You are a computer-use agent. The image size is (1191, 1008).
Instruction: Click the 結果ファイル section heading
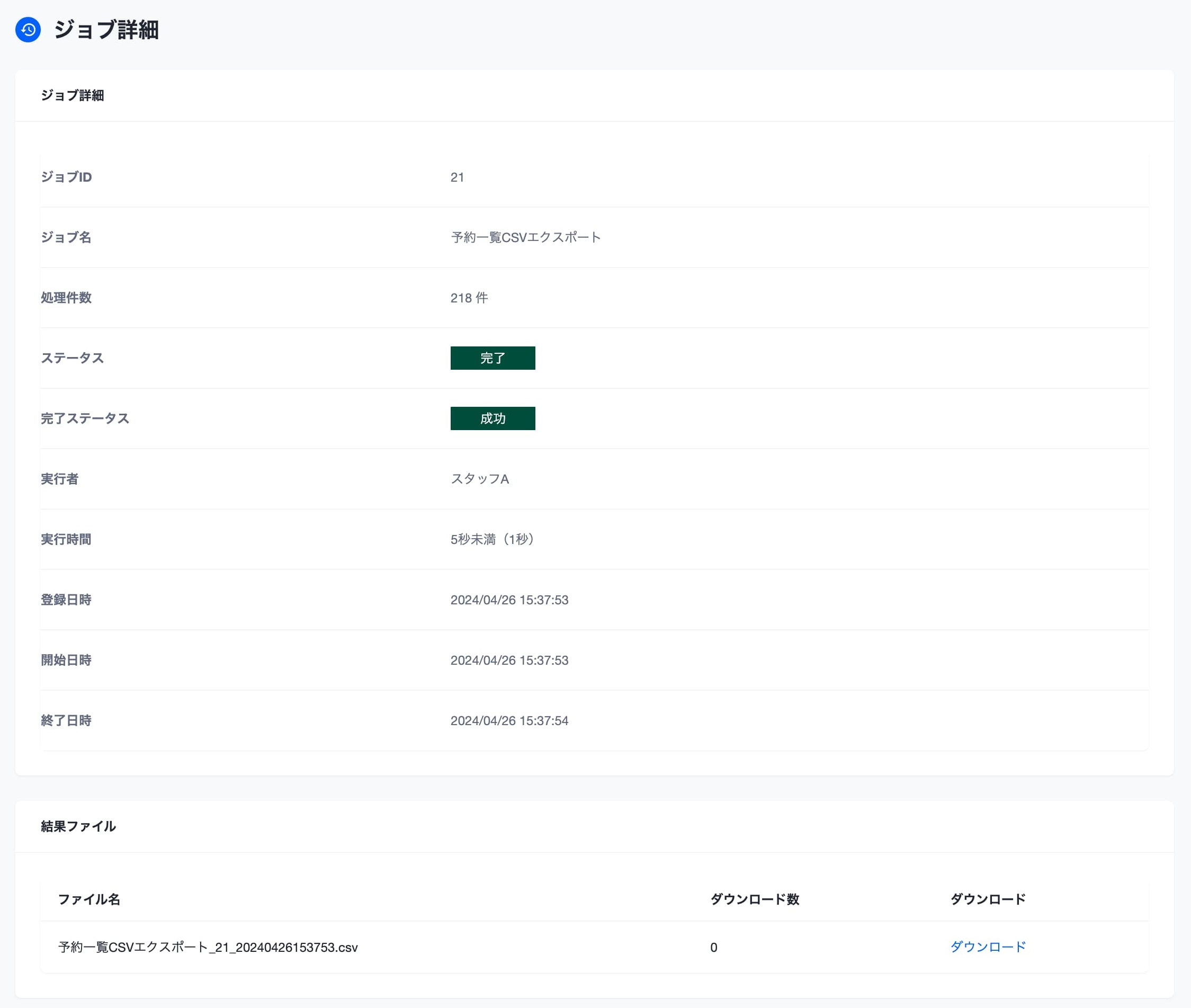(78, 826)
